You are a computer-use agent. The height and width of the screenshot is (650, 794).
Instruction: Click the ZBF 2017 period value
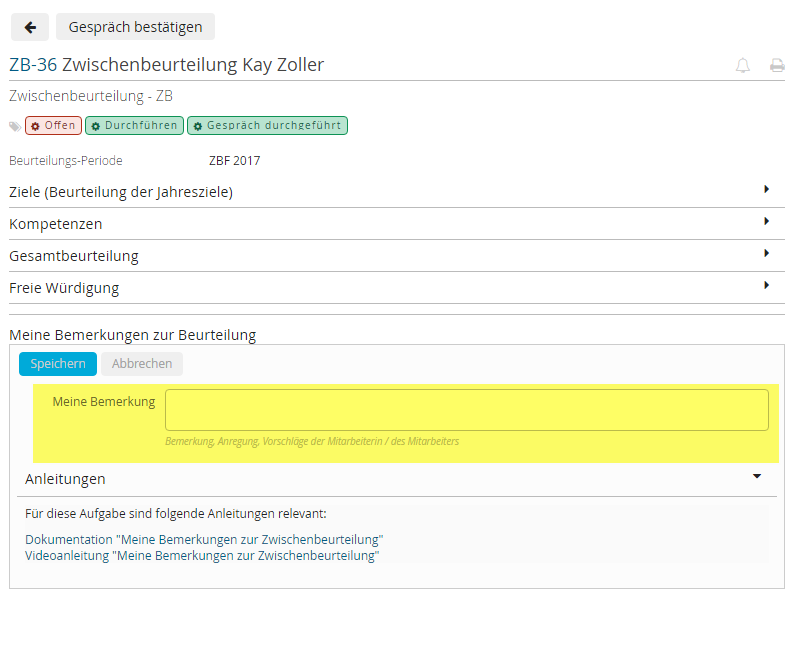point(234,160)
